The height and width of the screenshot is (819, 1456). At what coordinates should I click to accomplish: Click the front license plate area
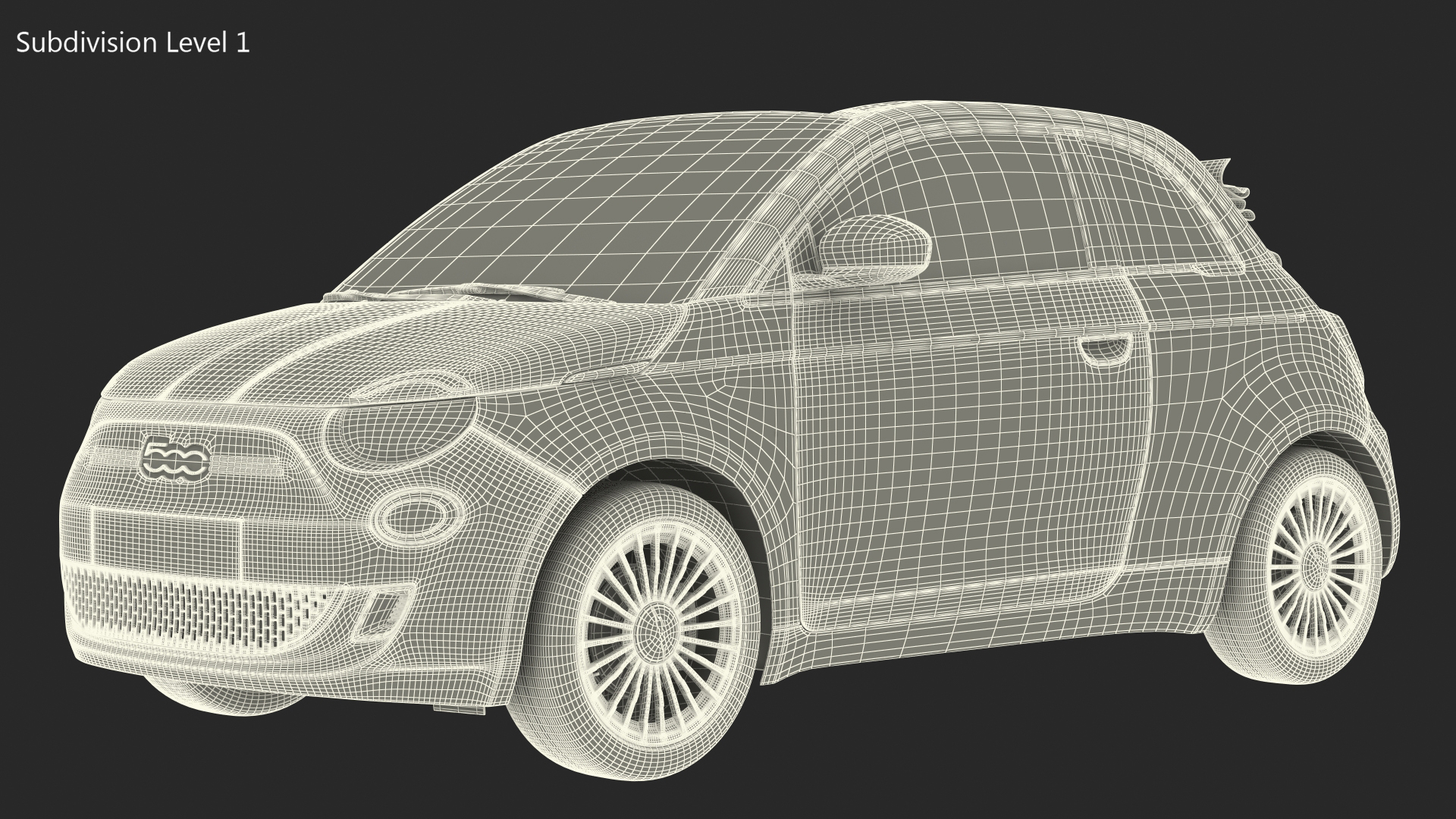point(167,537)
